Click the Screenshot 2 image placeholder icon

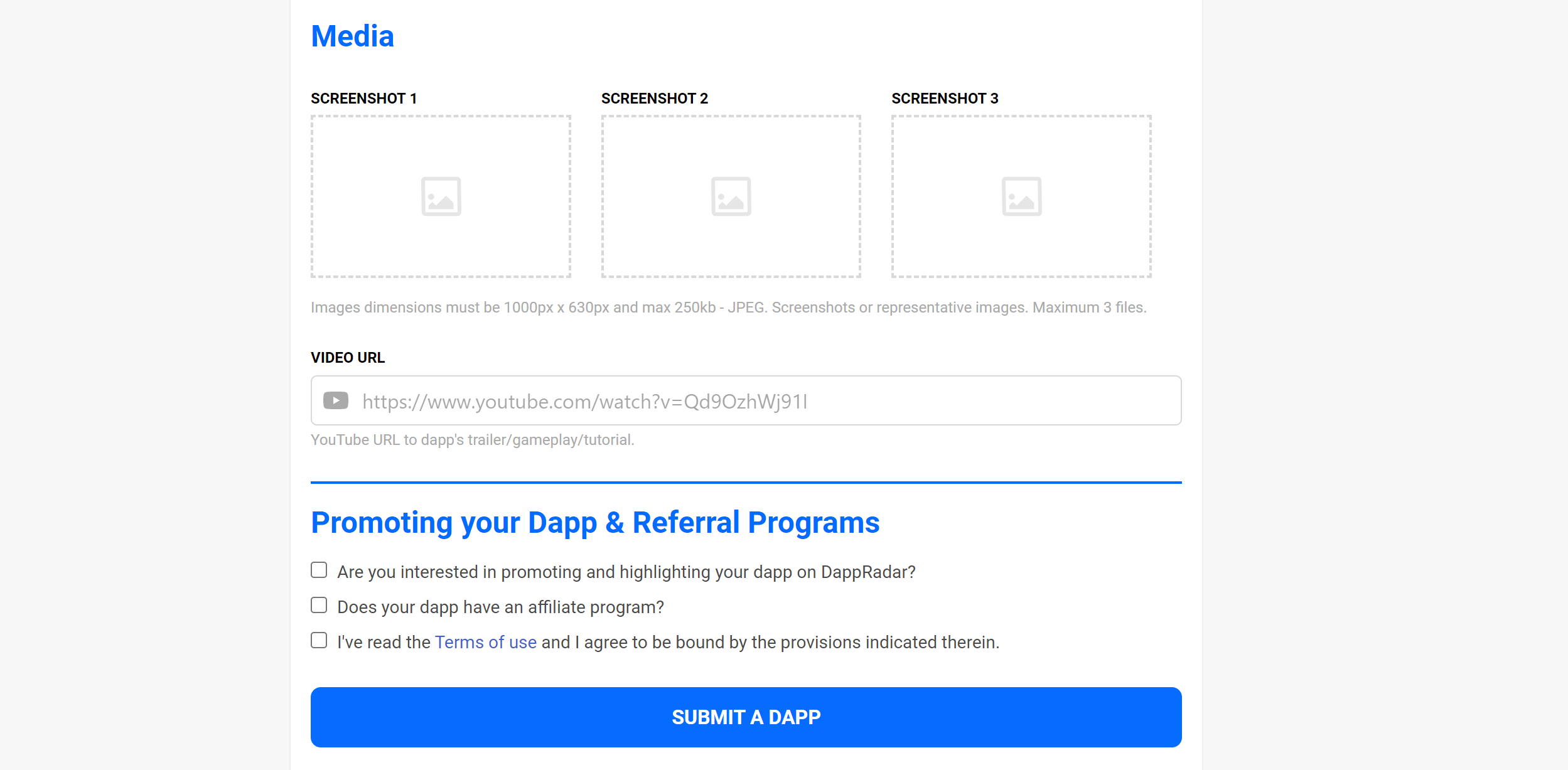coord(731,196)
